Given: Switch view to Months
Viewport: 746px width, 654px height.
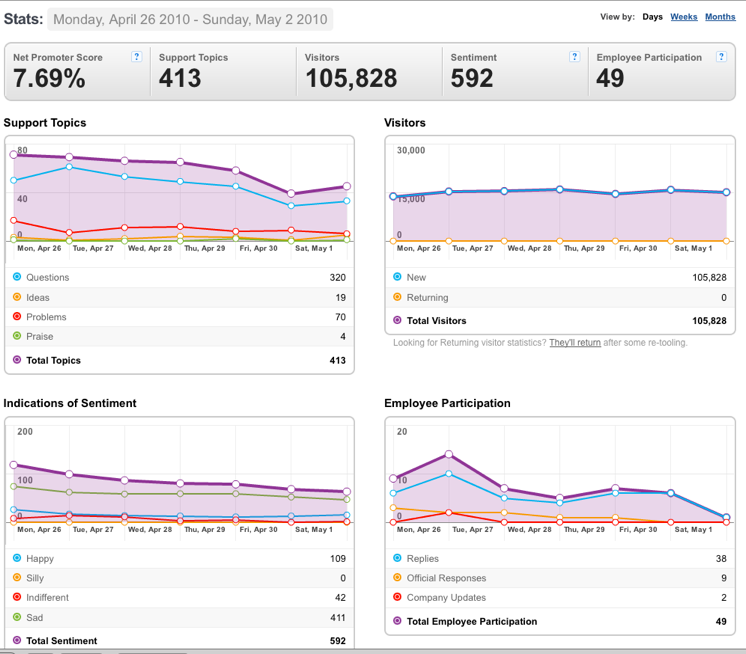Looking at the screenshot, I should (720, 17).
